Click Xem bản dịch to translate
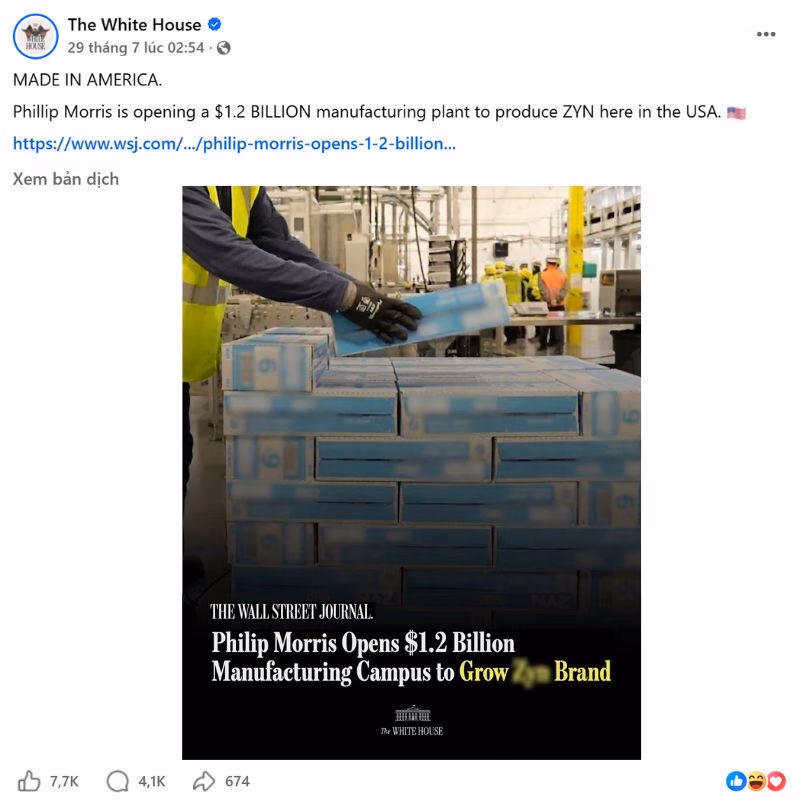The width and height of the screenshot is (800, 800). coord(66,179)
